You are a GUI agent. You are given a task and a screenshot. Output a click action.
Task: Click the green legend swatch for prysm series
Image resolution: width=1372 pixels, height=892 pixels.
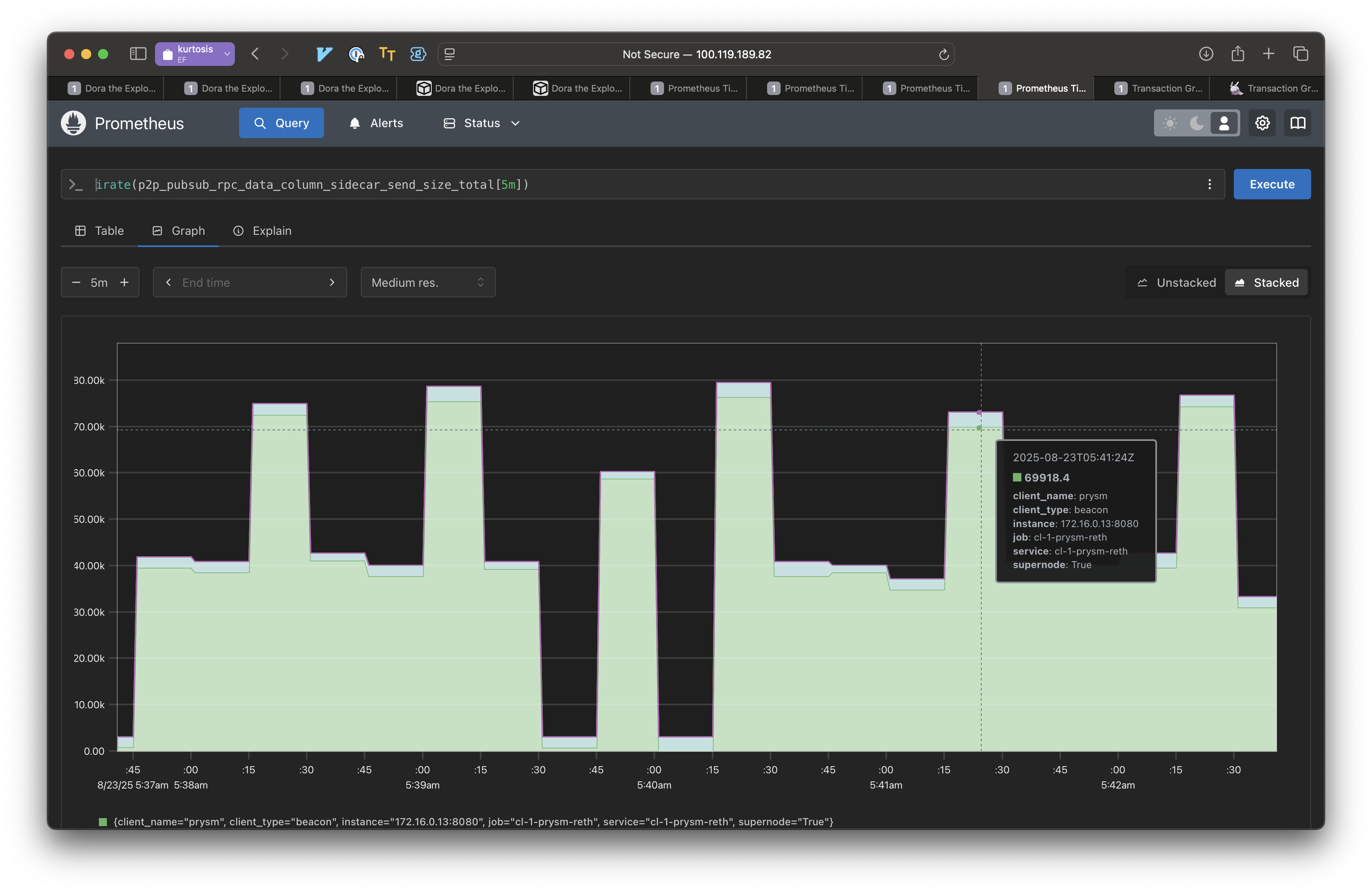coord(103,822)
